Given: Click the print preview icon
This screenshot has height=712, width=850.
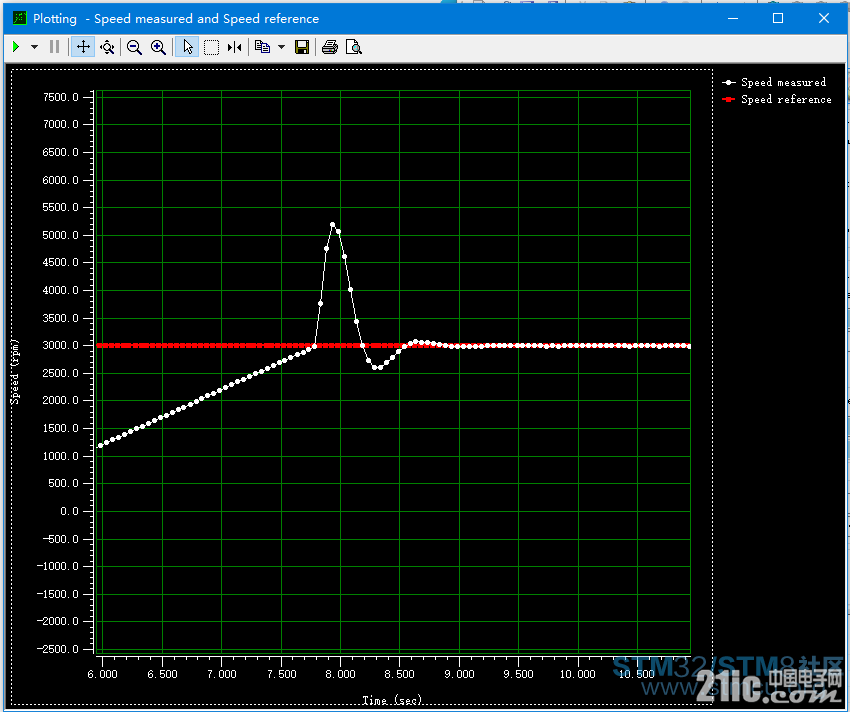Looking at the screenshot, I should click(353, 47).
